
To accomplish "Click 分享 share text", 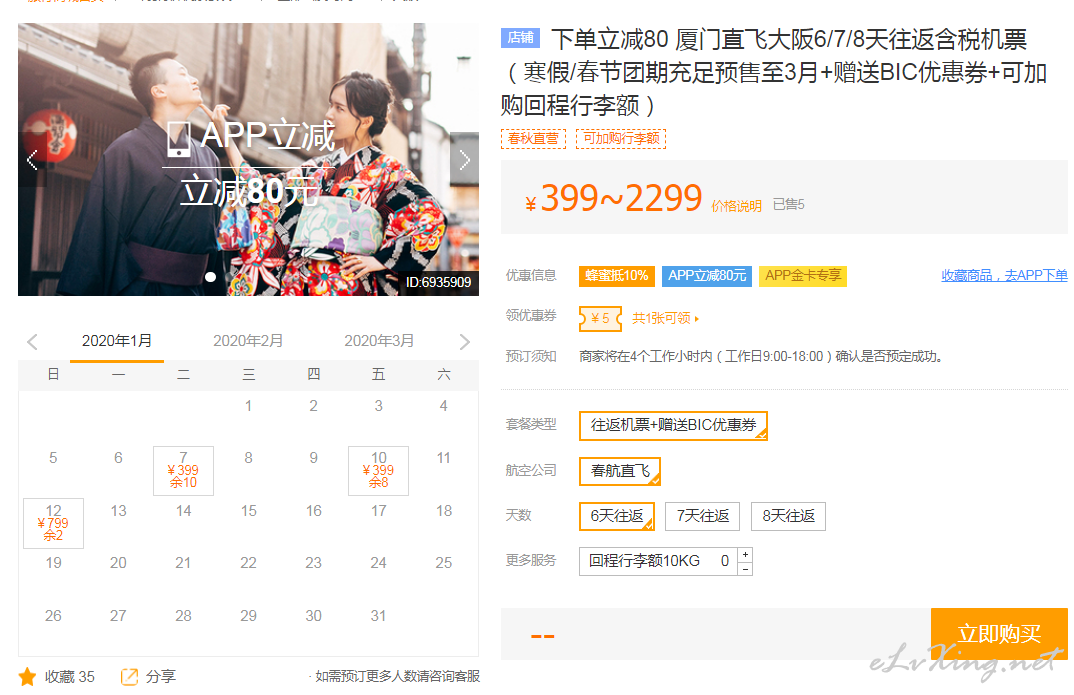I will click(x=161, y=677).
